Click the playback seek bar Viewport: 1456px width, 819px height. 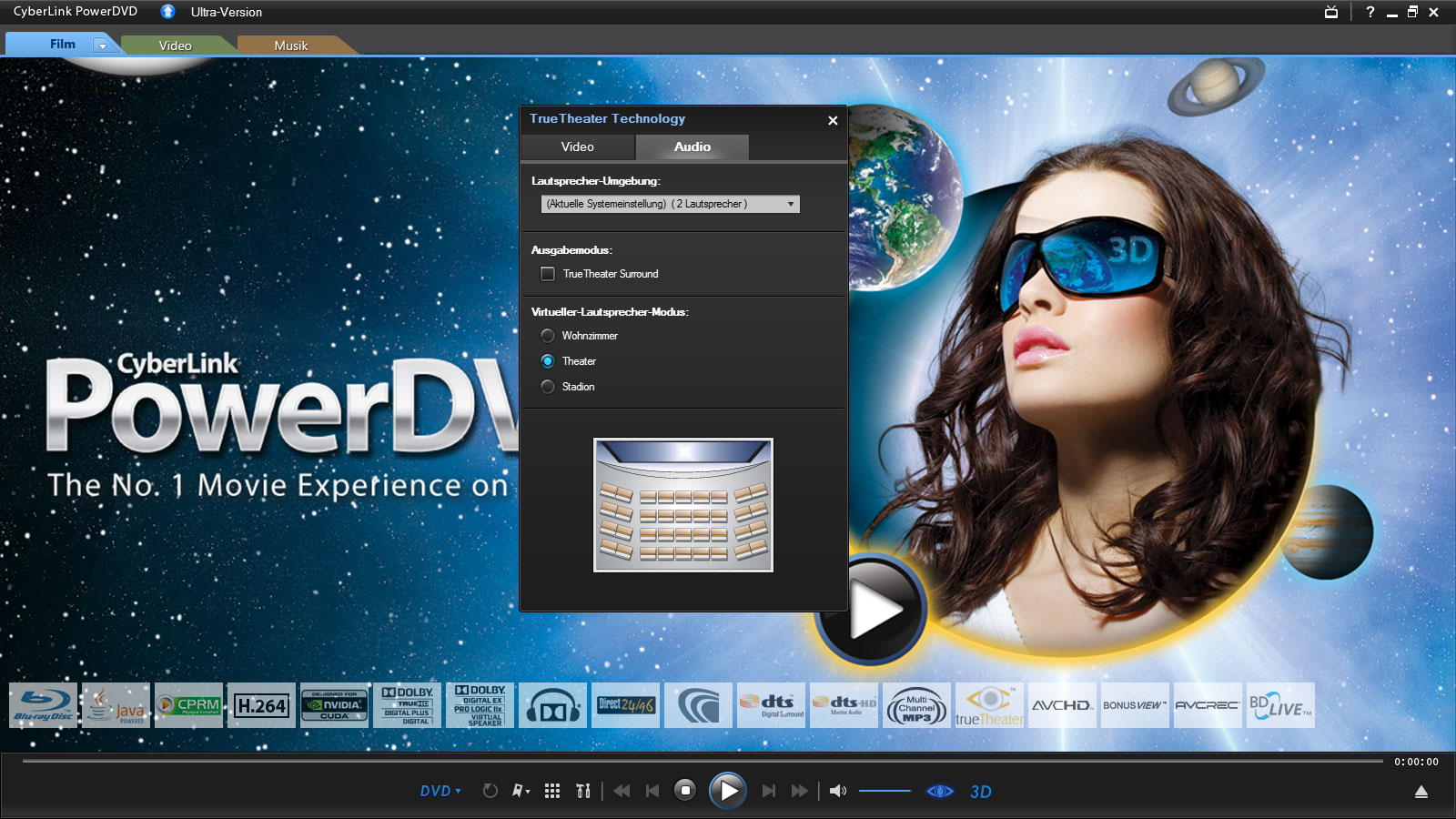(x=703, y=760)
